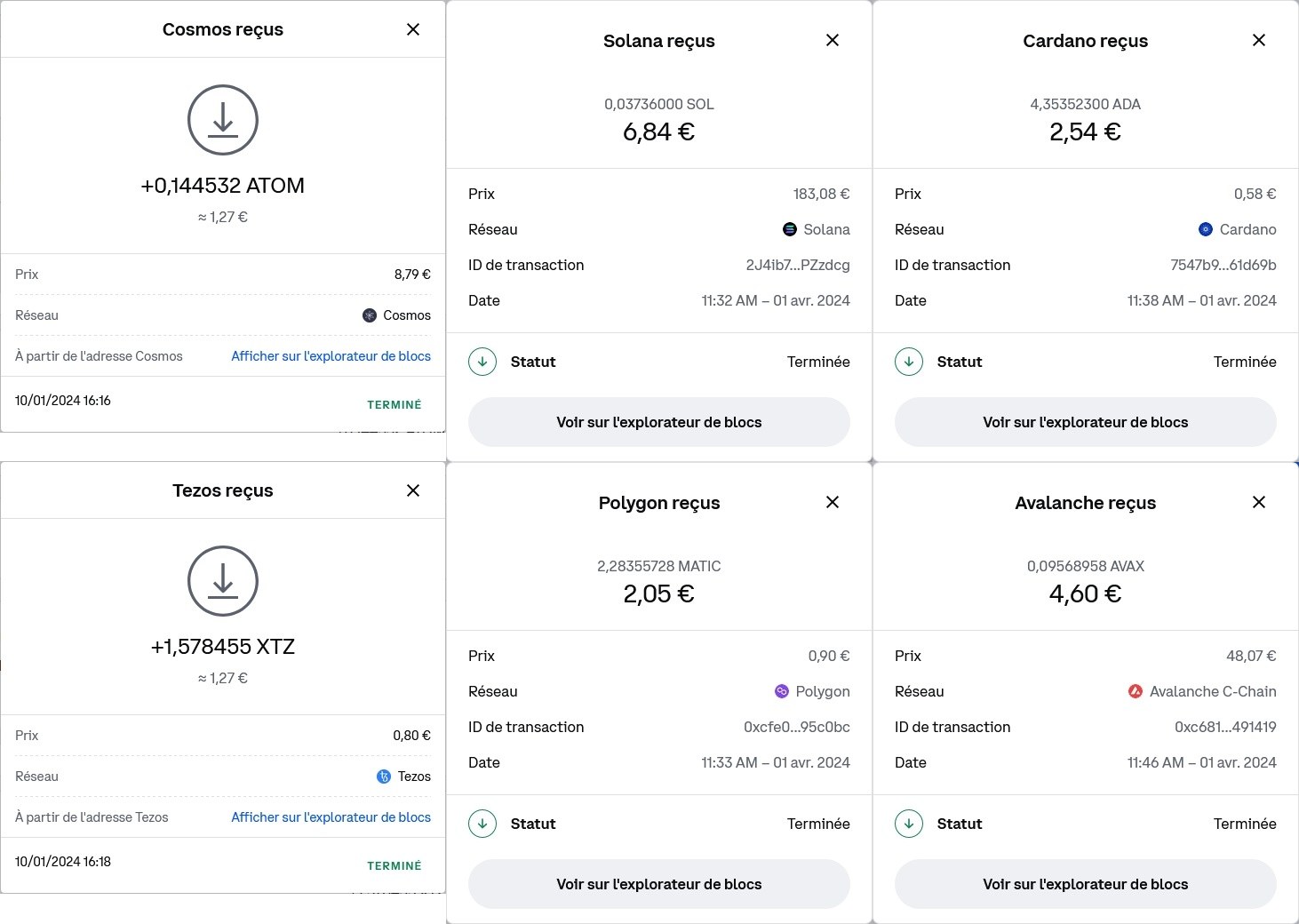Image resolution: width=1299 pixels, height=924 pixels.
Task: Click the 4,35352300 ADA amount
Action: point(1086,104)
